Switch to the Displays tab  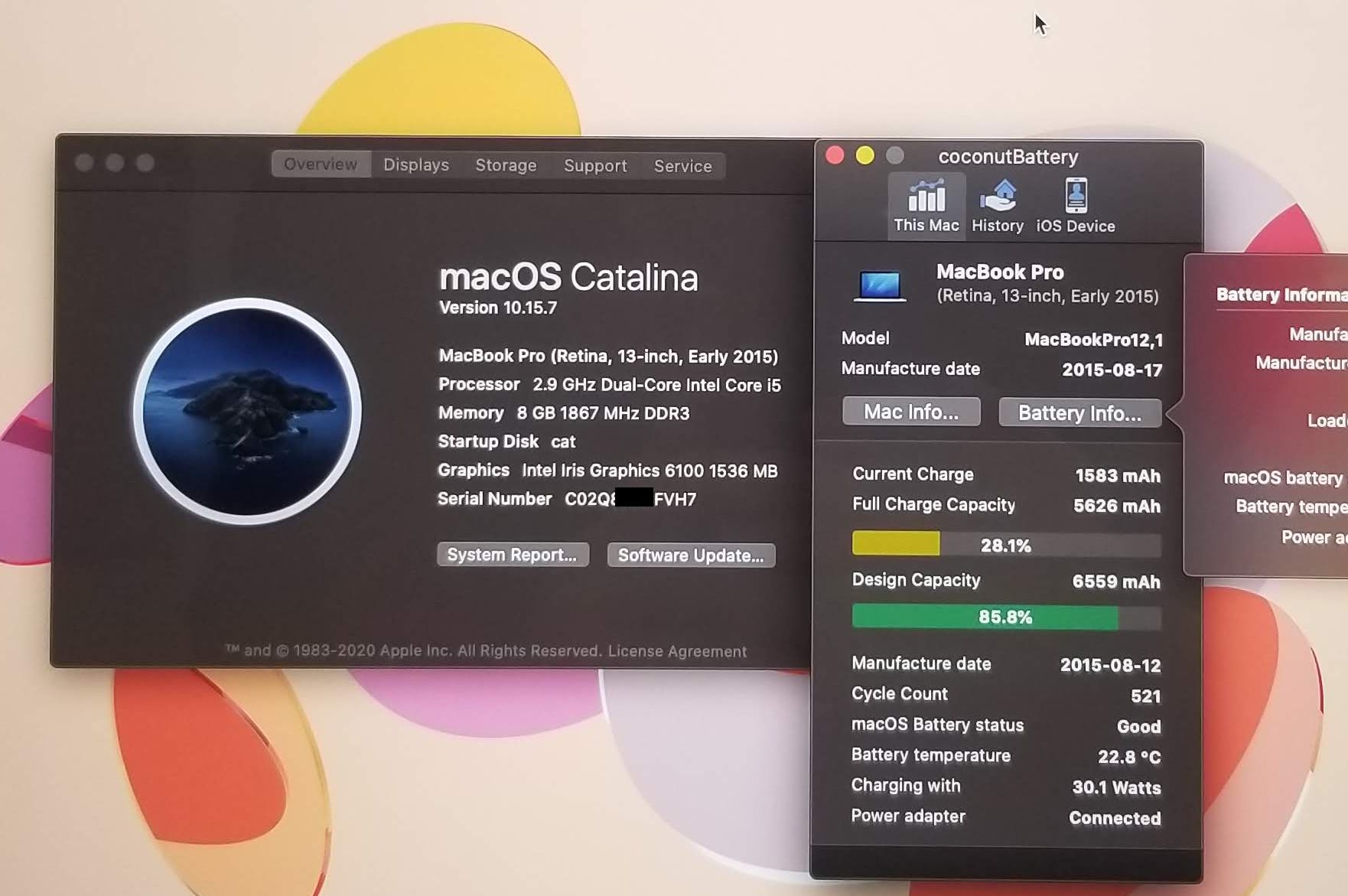coord(416,165)
